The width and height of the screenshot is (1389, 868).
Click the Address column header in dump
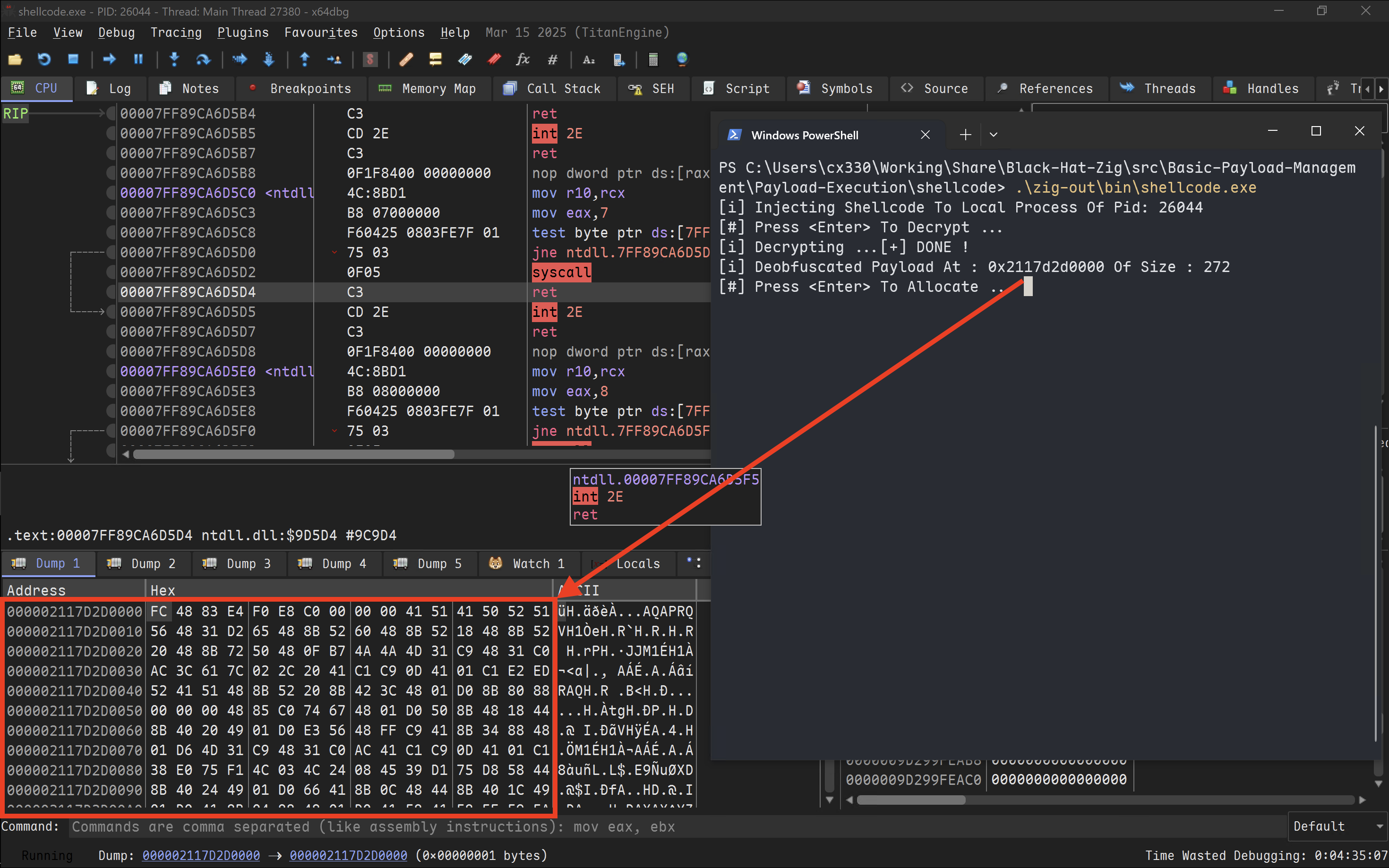pyautogui.click(x=74, y=590)
